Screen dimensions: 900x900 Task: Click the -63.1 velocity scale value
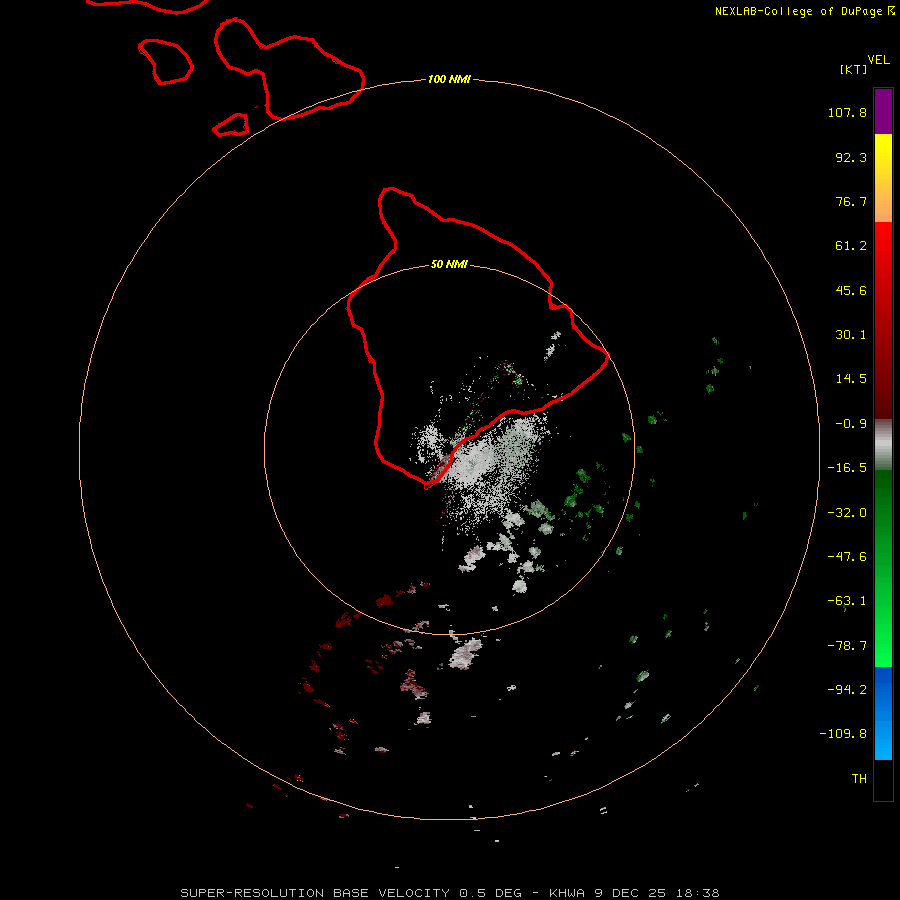tap(847, 601)
